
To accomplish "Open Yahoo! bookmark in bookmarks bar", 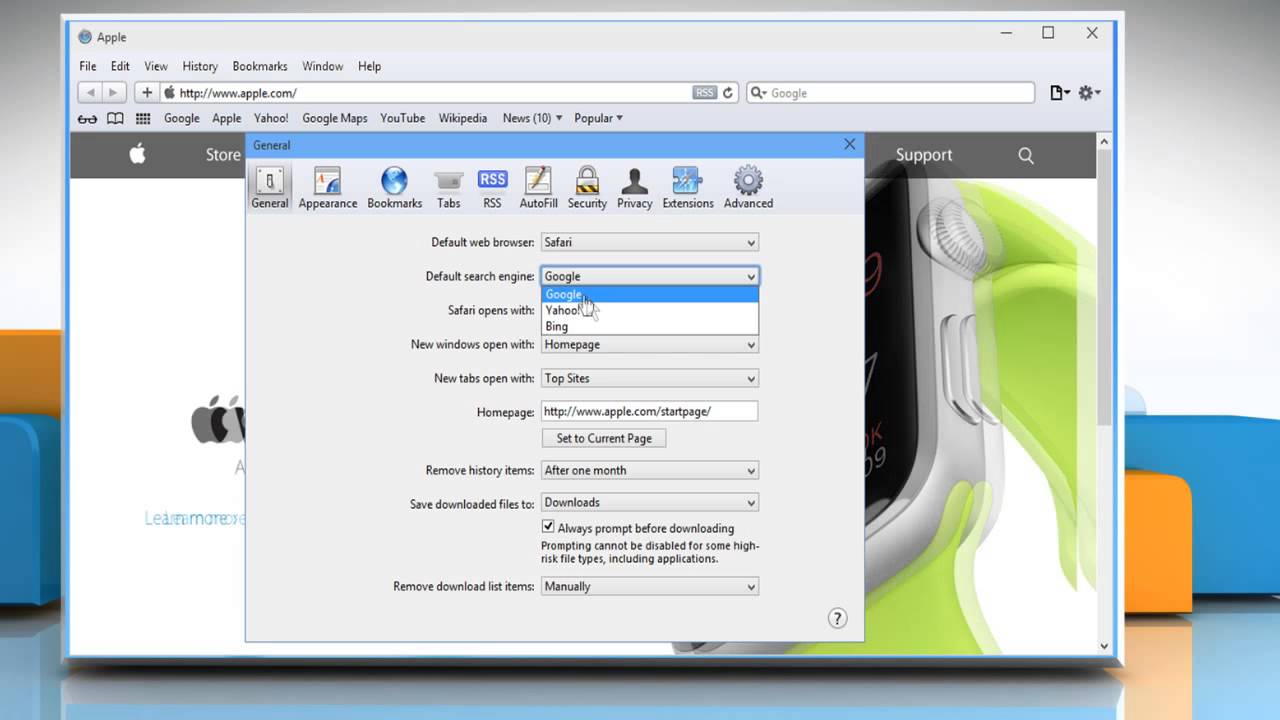I will point(271,118).
